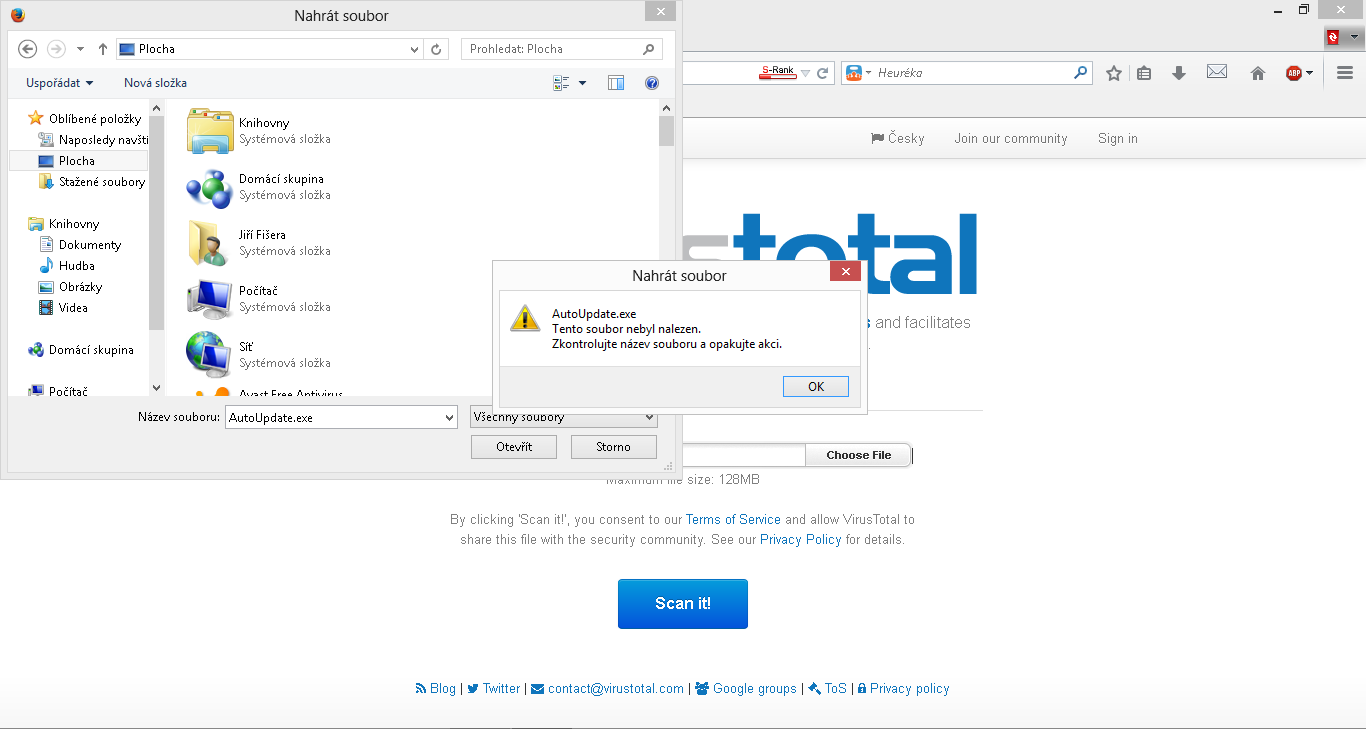Open Dokumenty in the sidebar
Screen dimensions: 1366x729
pyautogui.click(x=80, y=245)
